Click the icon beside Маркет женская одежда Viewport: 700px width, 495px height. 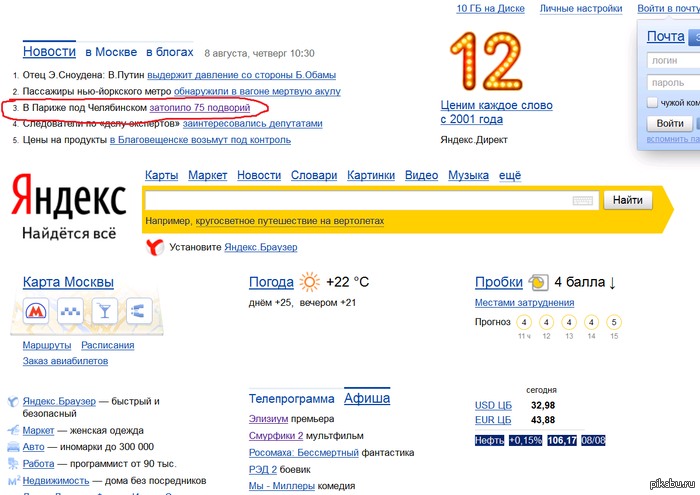(13, 430)
